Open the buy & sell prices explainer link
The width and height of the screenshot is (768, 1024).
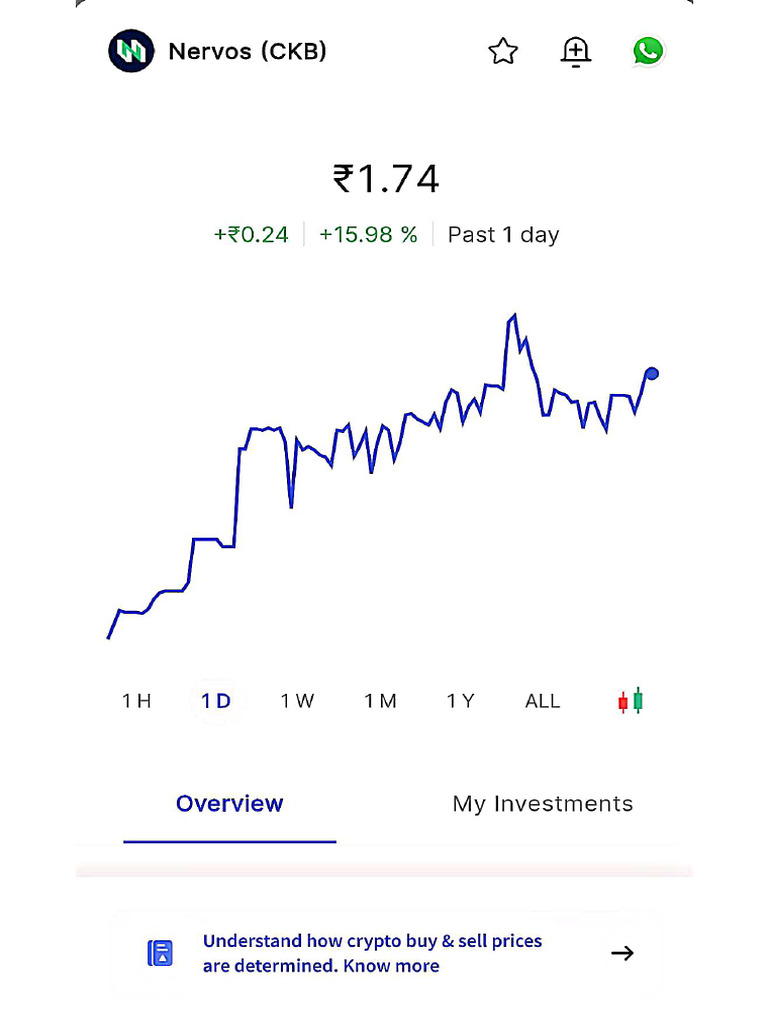coord(372,953)
